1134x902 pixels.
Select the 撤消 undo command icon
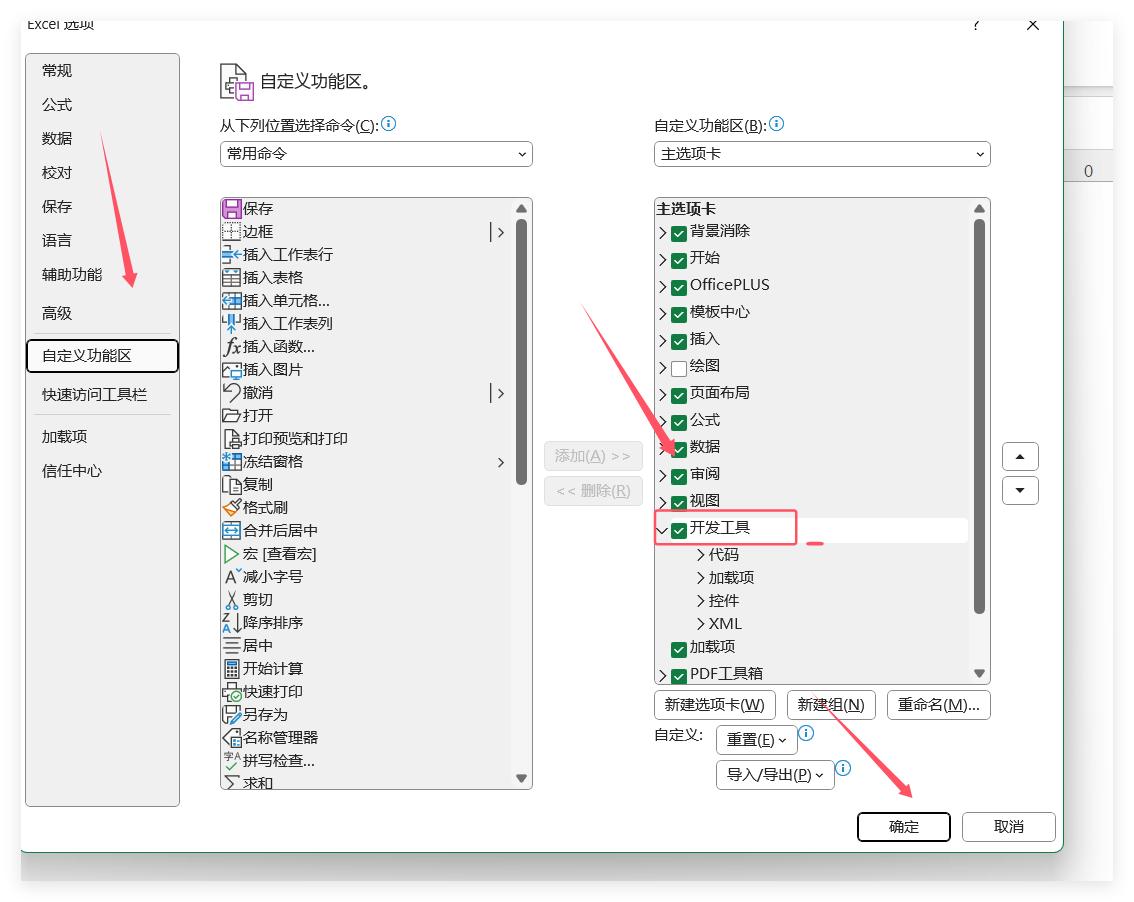point(231,393)
